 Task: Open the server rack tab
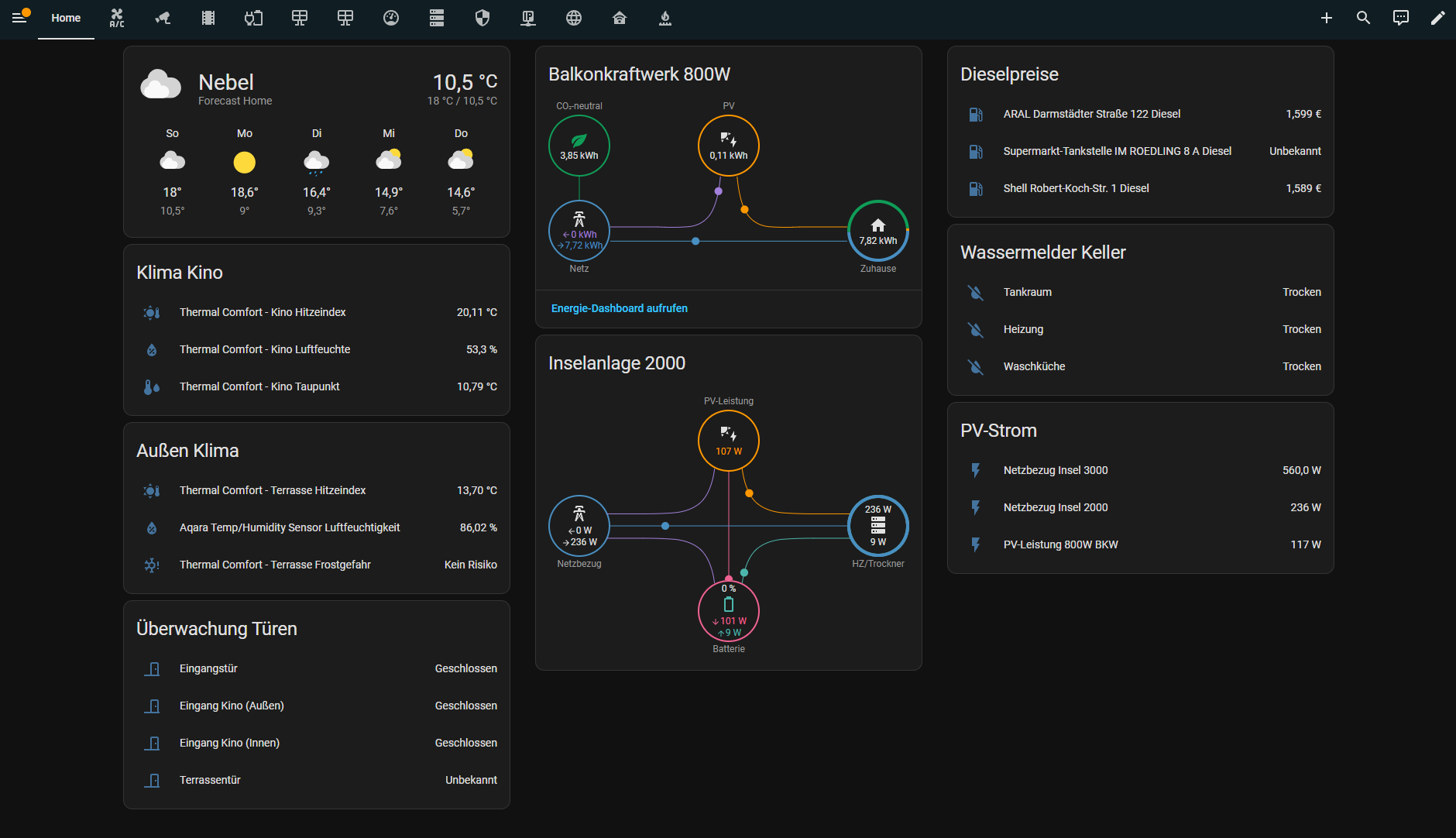coord(437,18)
